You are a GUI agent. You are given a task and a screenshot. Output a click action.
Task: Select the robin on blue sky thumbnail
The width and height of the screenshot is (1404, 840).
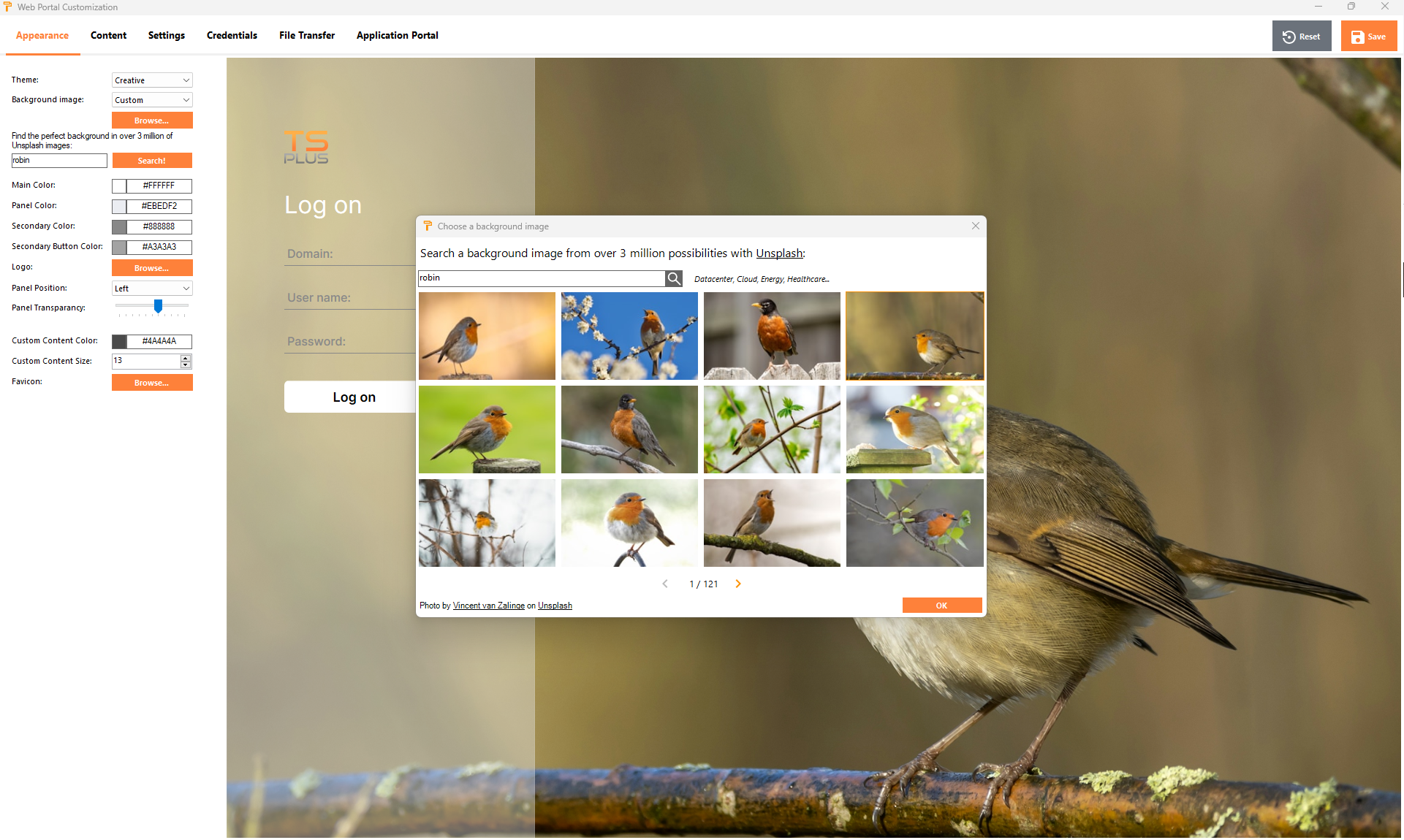tap(629, 336)
